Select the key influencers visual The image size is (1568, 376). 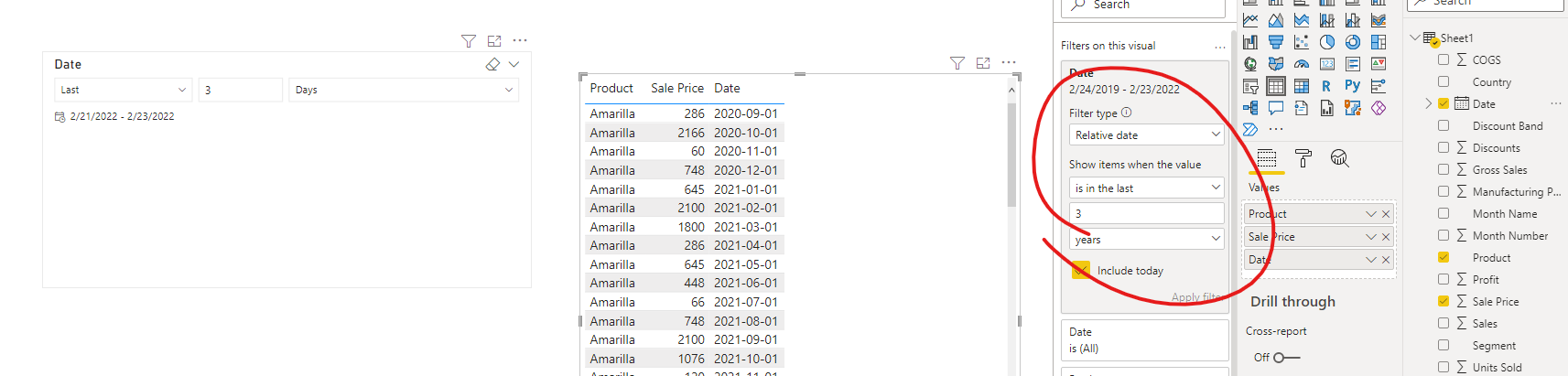(x=1379, y=86)
